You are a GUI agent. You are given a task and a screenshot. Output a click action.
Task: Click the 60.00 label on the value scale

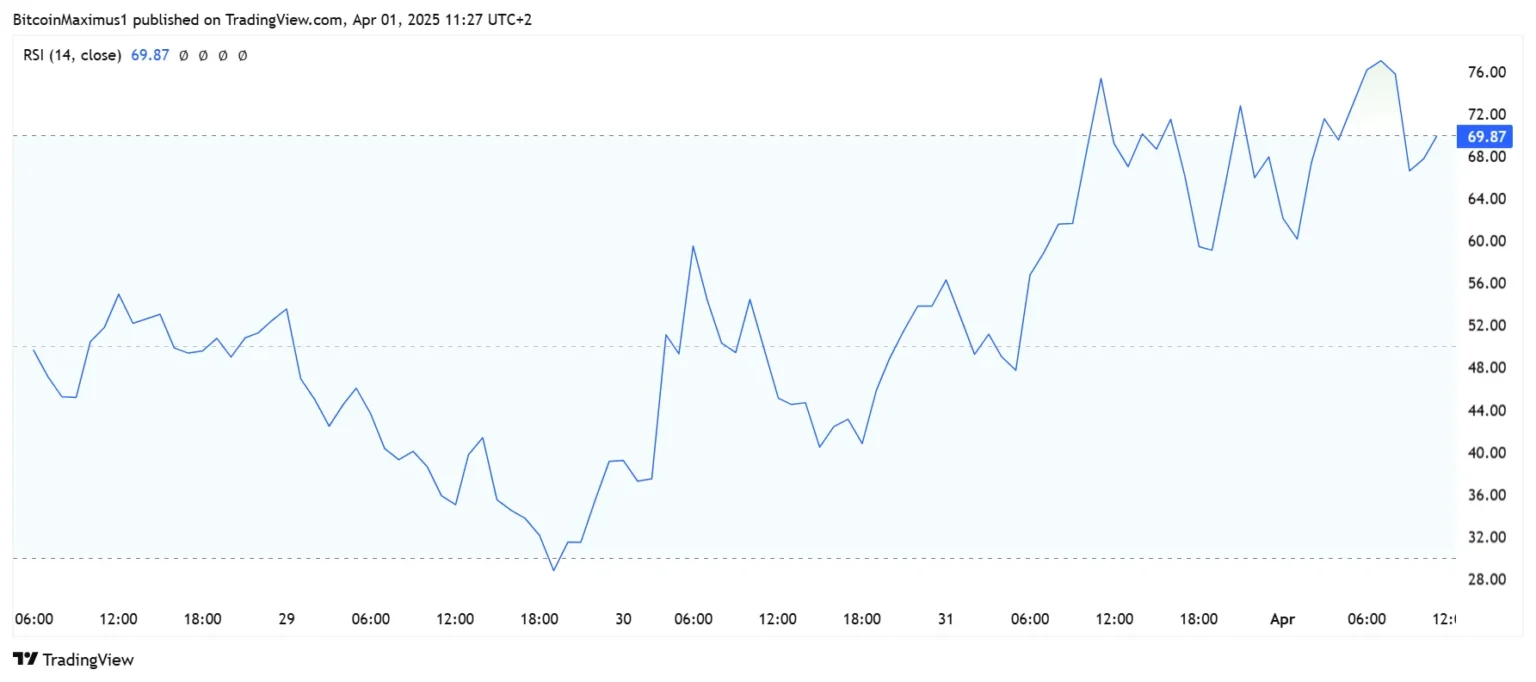click(x=1487, y=241)
